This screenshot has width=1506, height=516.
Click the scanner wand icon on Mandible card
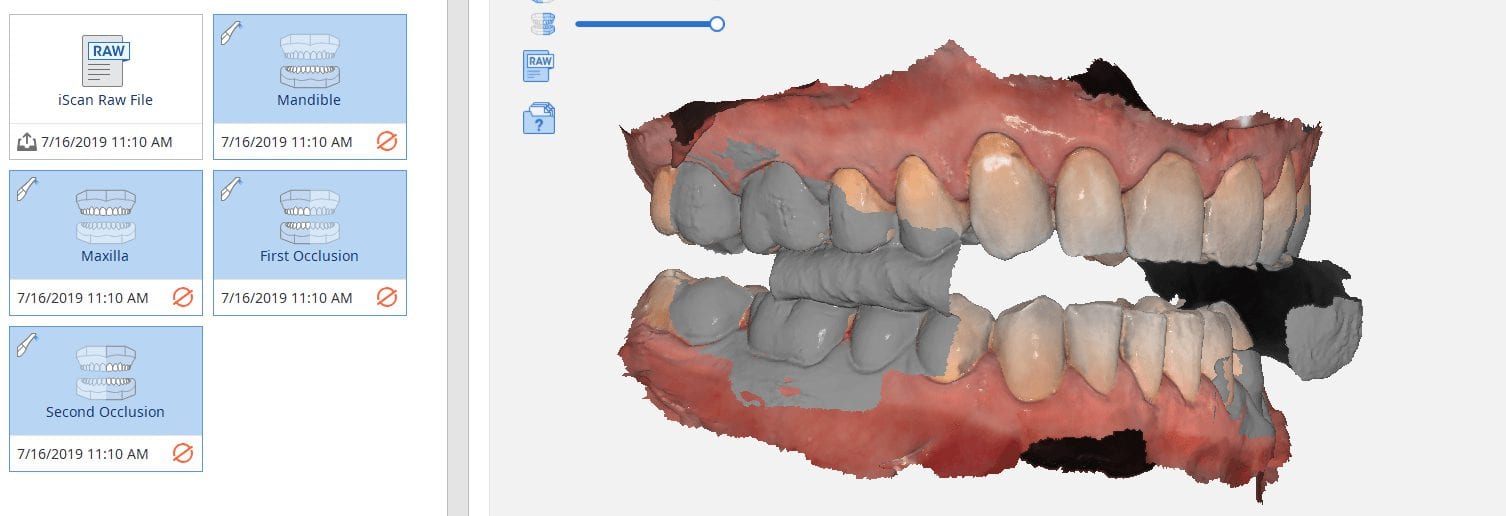point(229,31)
